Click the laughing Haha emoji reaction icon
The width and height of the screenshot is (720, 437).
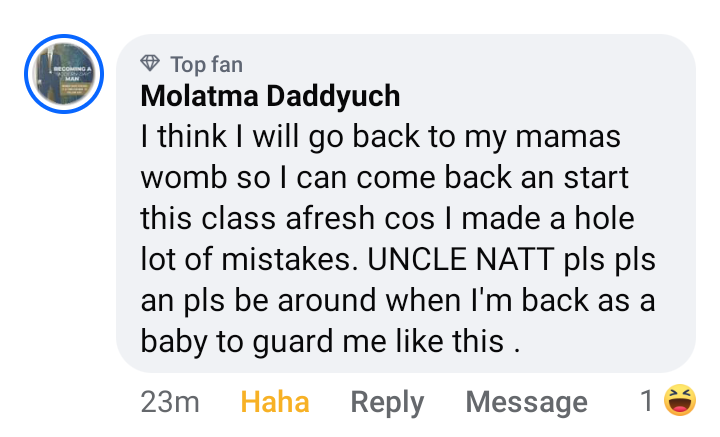(x=680, y=402)
